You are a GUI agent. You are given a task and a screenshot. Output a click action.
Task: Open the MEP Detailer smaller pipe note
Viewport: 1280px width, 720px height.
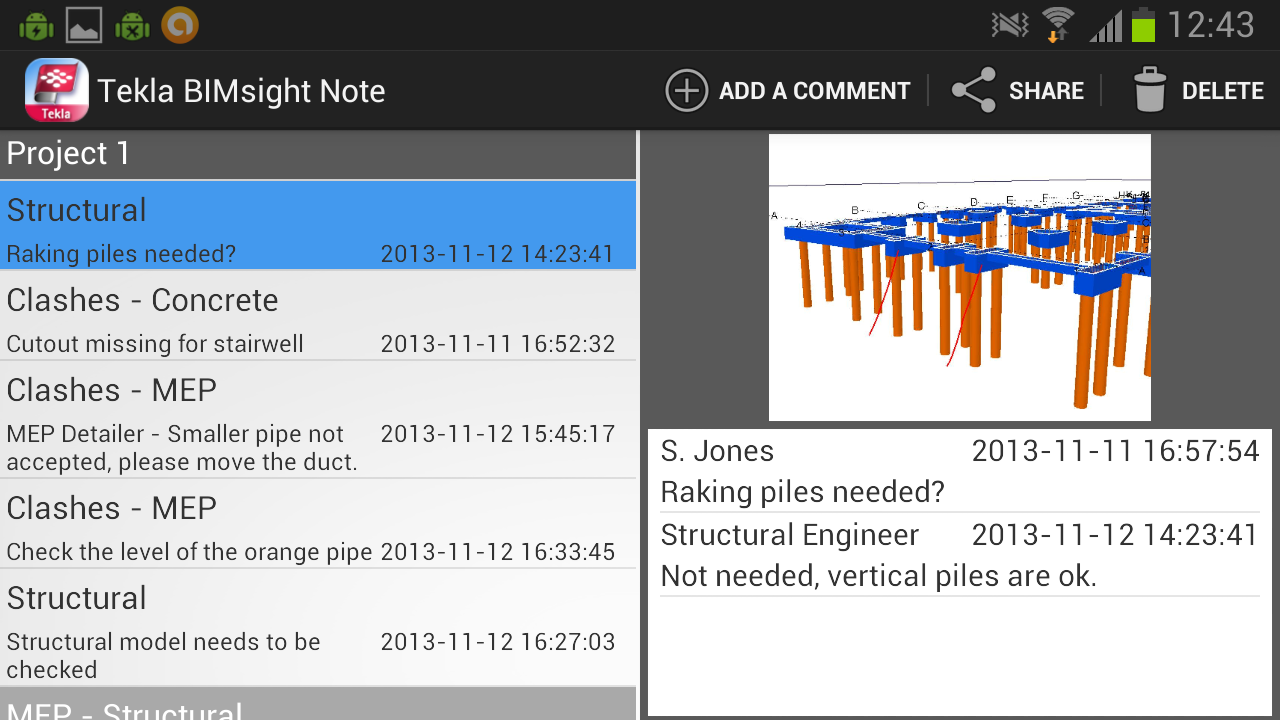318,420
